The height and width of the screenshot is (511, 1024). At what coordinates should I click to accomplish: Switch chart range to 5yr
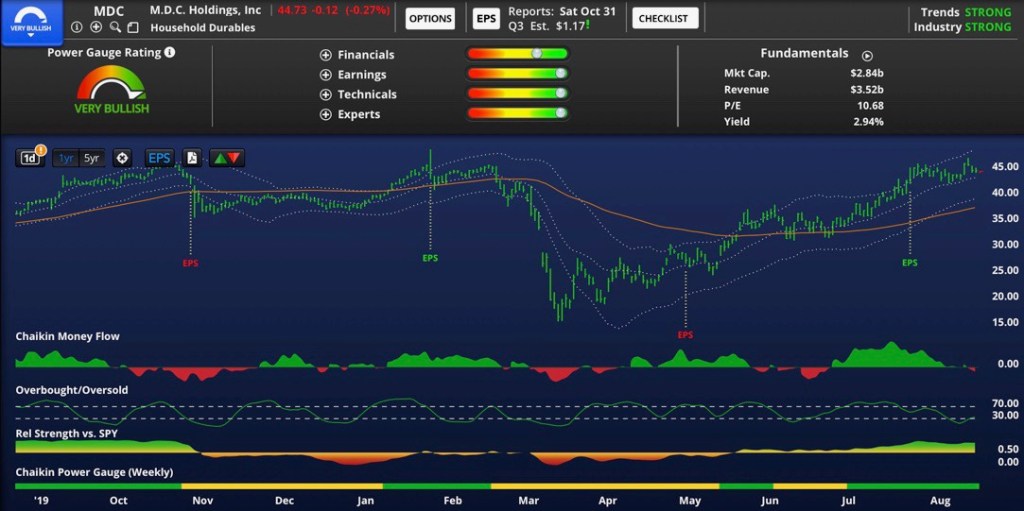[91, 158]
